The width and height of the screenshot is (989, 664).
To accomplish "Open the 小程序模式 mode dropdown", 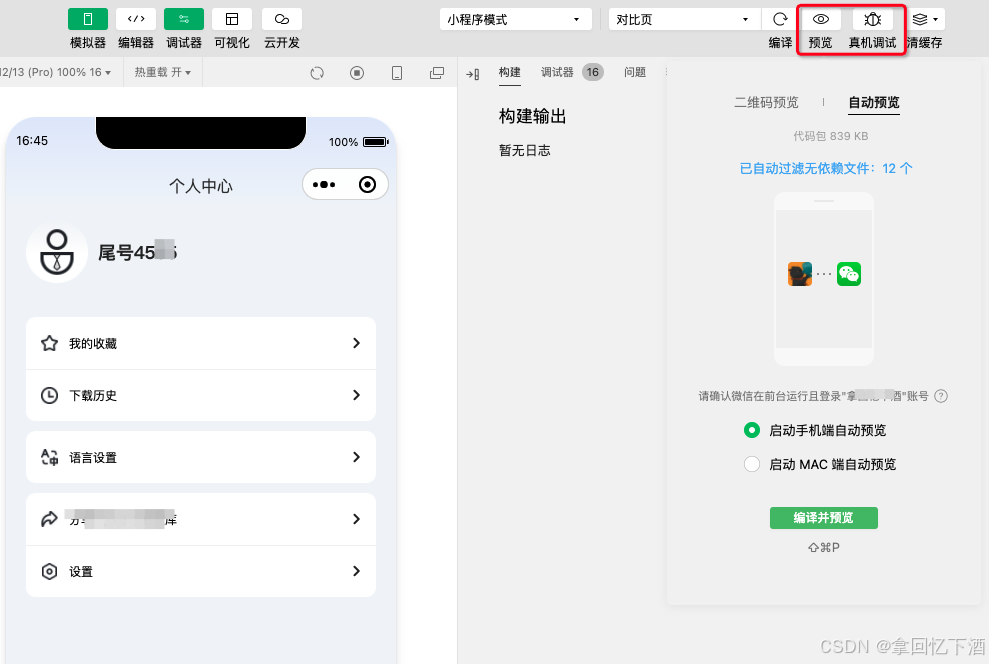I will tap(515, 18).
